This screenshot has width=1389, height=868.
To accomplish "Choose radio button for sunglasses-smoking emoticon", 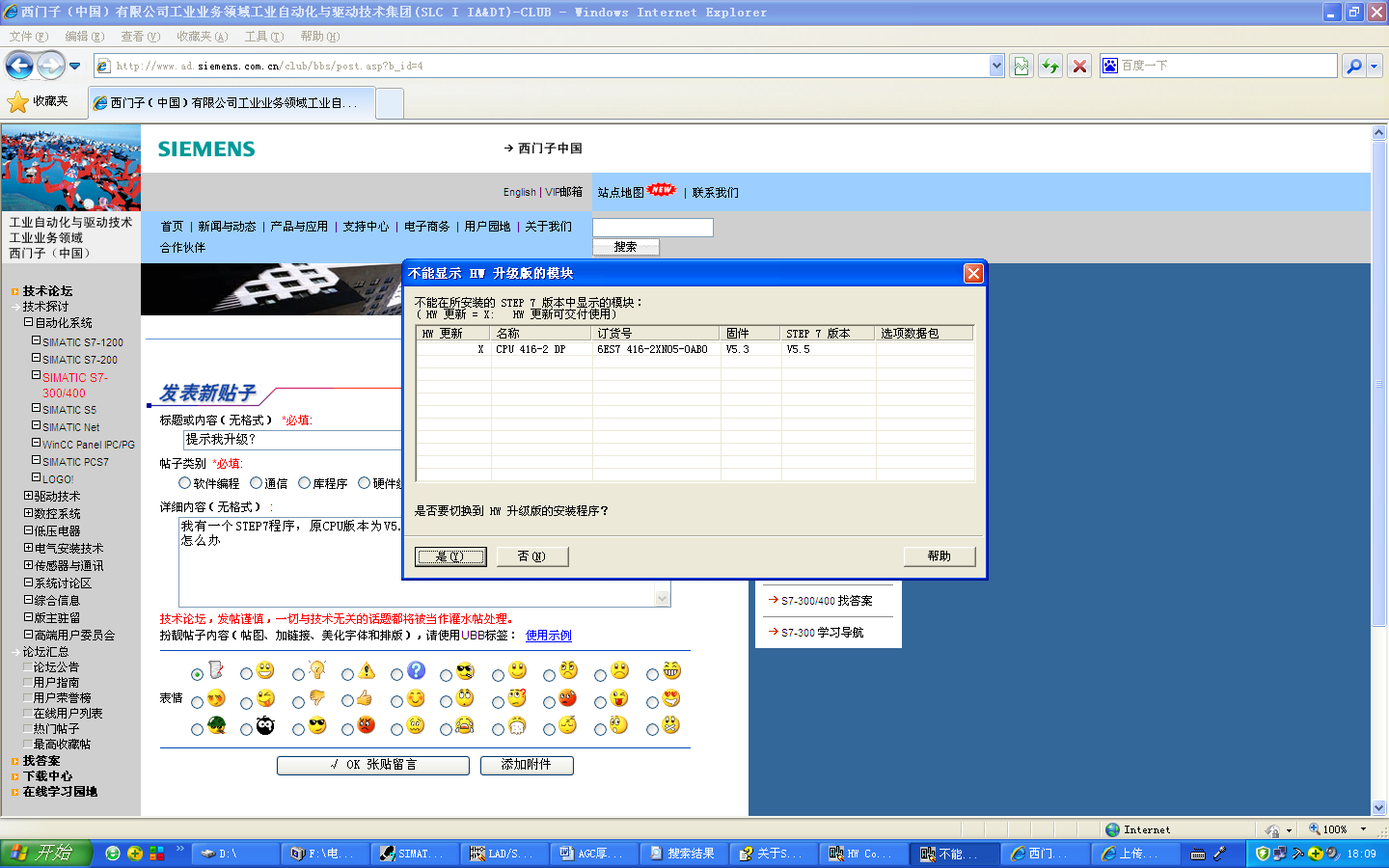I will click(x=447, y=674).
